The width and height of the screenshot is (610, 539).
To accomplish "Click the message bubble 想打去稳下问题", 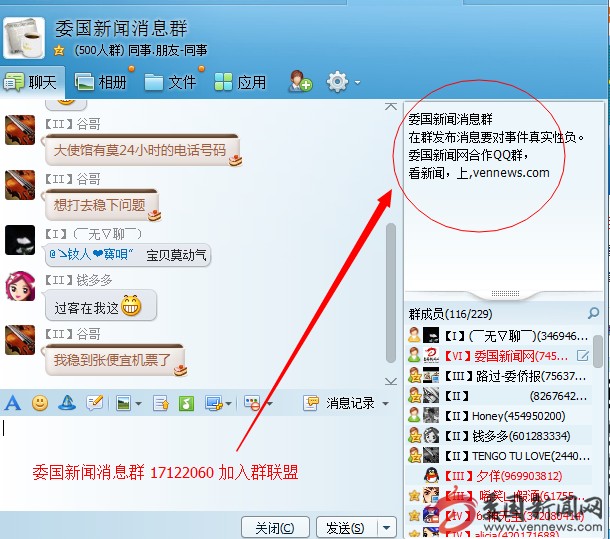I will click(101, 205).
